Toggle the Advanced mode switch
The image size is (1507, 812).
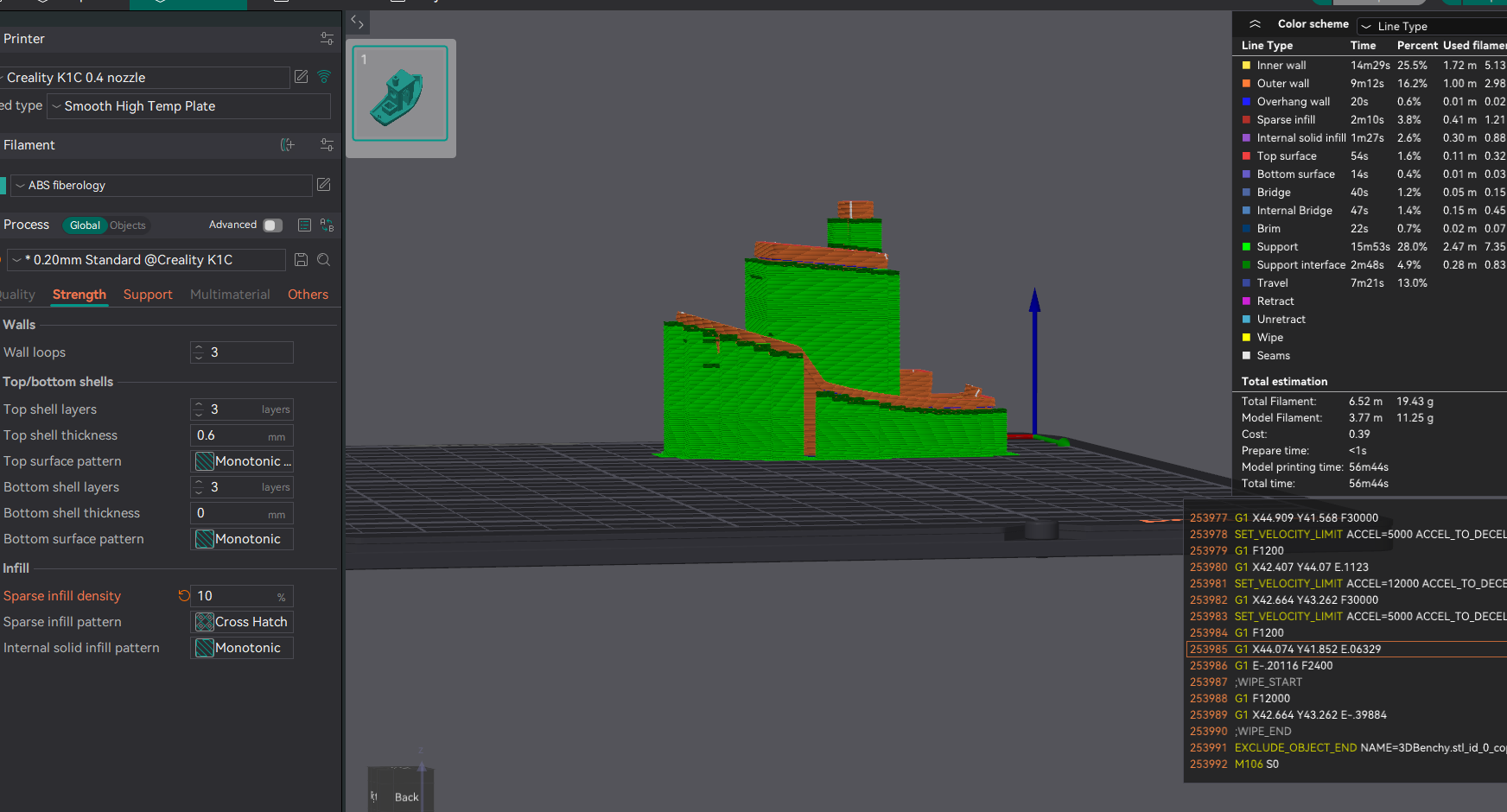(272, 225)
